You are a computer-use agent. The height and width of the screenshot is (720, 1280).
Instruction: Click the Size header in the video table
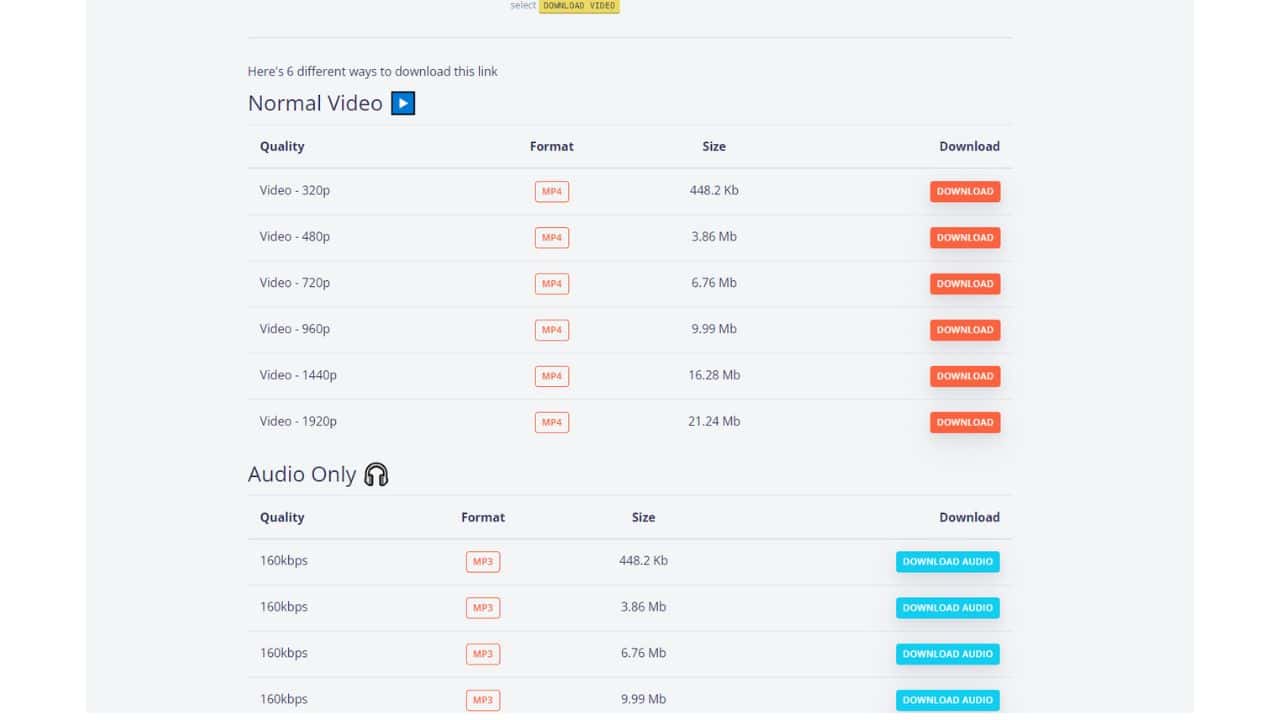coord(714,146)
